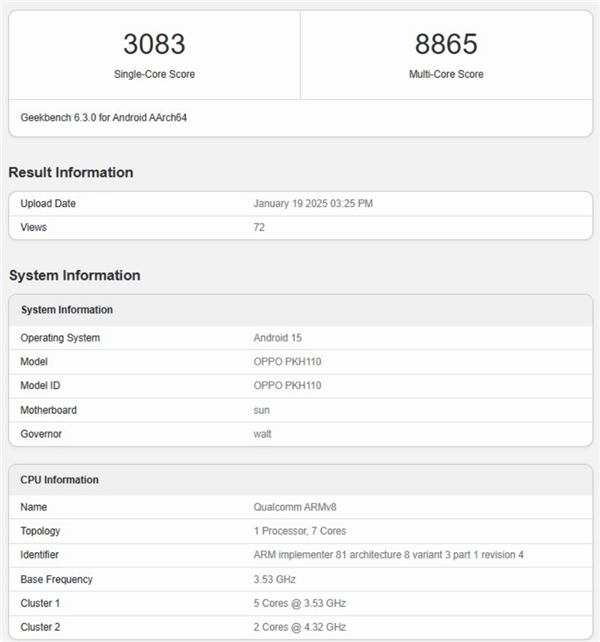The image size is (600, 642).
Task: Click the Views label
Action: tap(34, 227)
